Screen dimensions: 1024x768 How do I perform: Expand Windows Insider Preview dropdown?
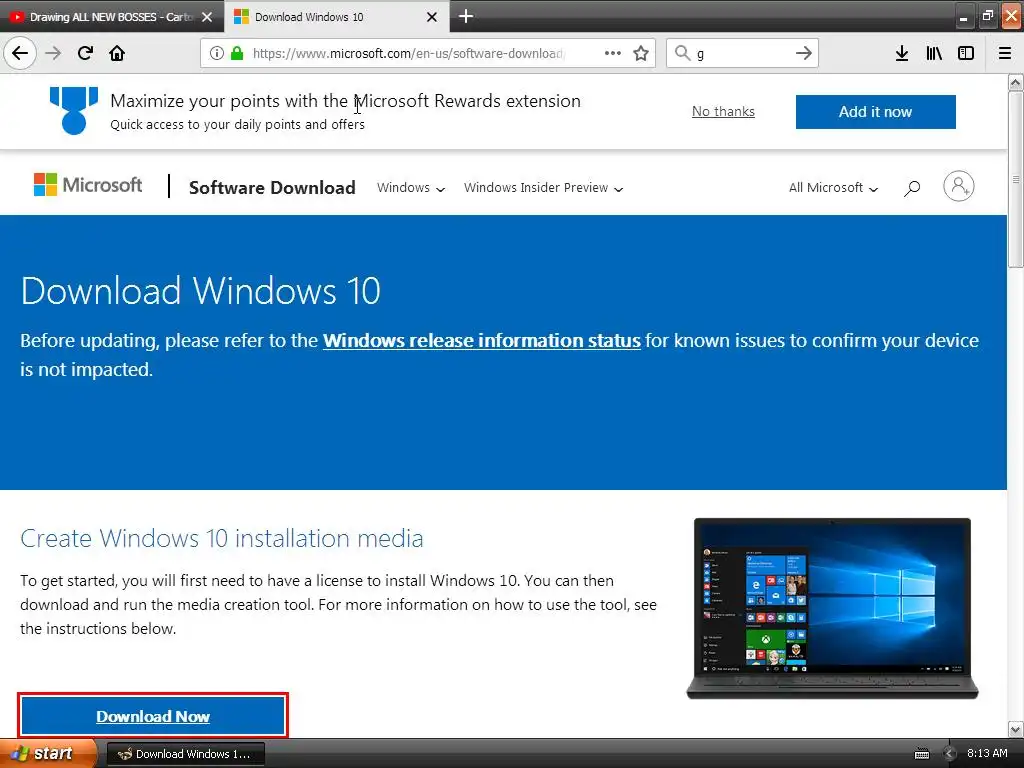[543, 188]
